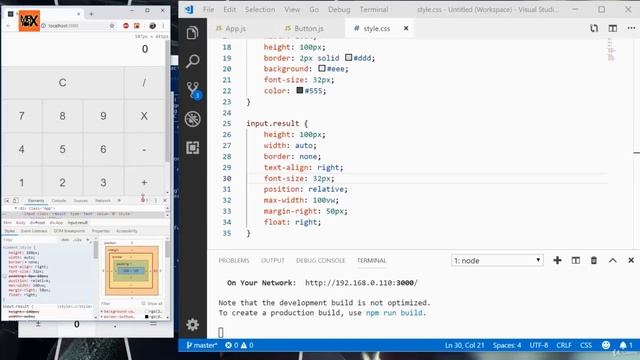
Task: Open the Debug menu in menu bar
Action: tap(339, 9)
